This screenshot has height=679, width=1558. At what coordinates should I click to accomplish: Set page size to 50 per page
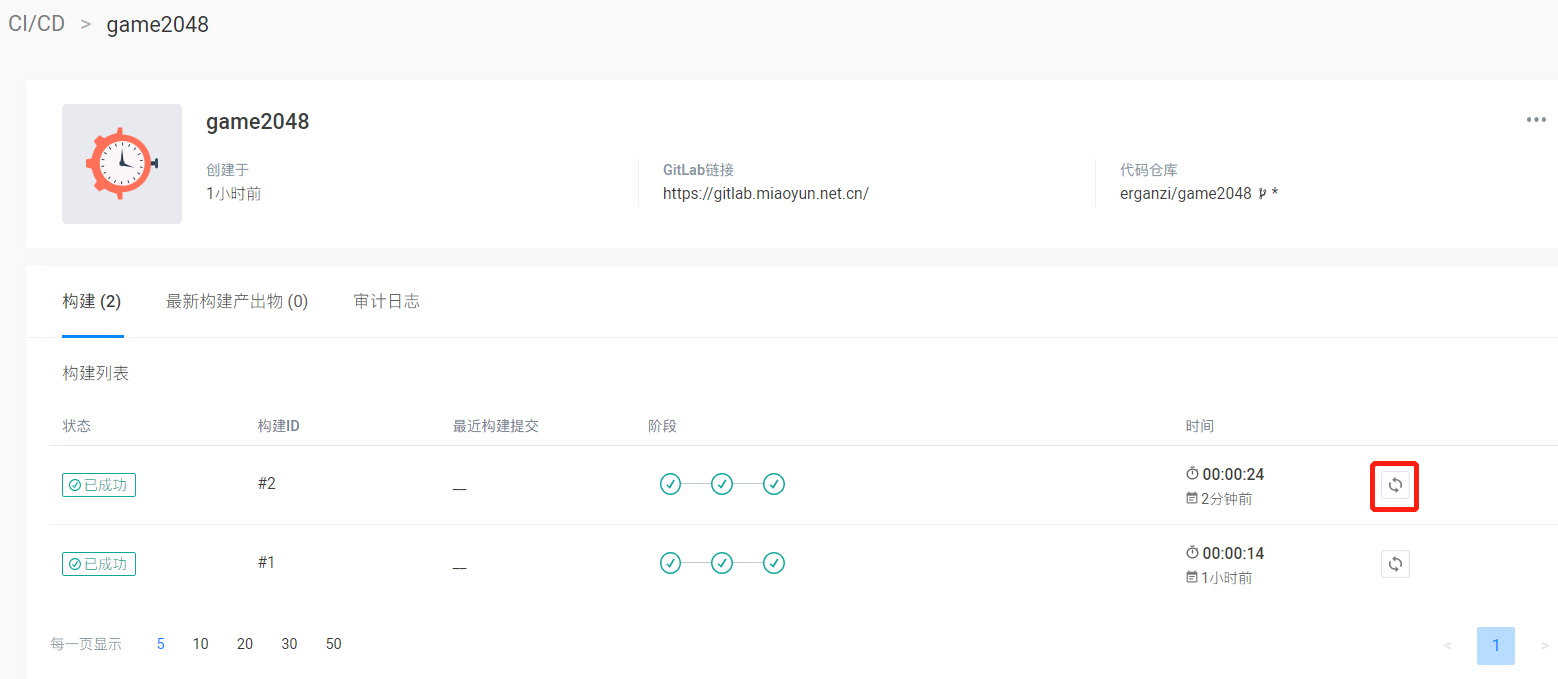click(334, 644)
